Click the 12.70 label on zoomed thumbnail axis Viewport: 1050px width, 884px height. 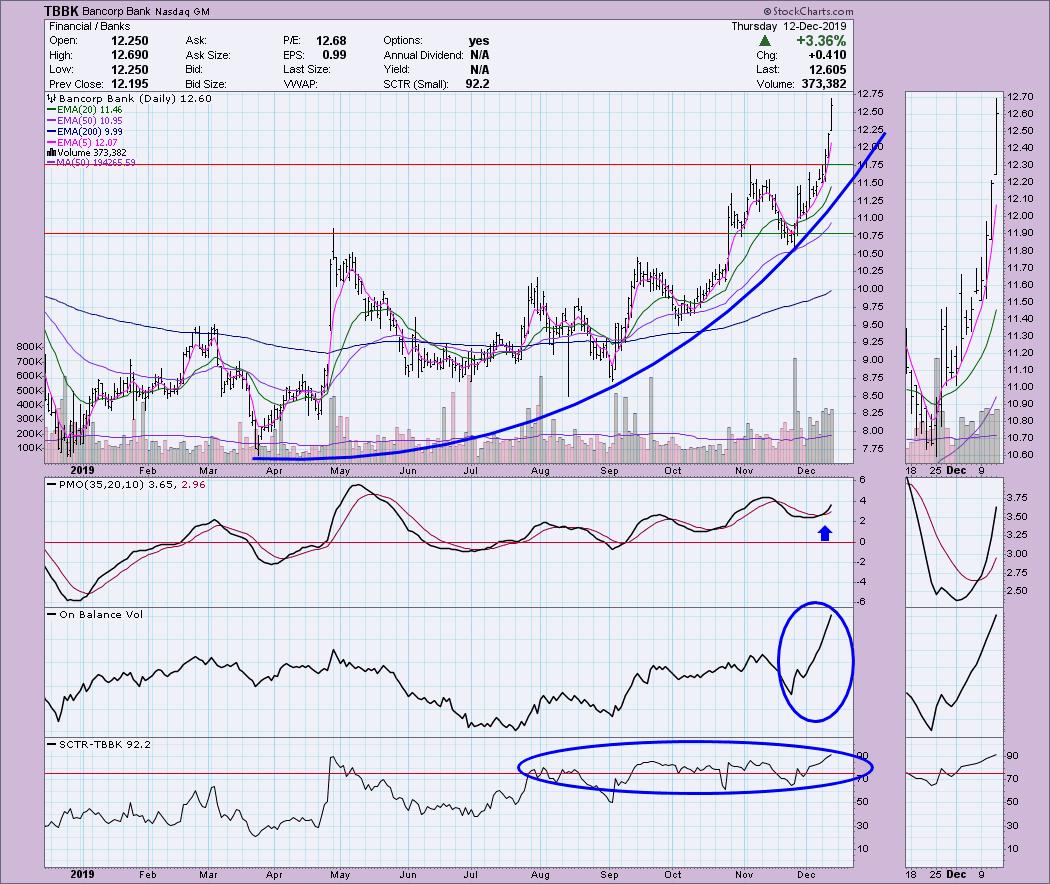pyautogui.click(x=1019, y=96)
